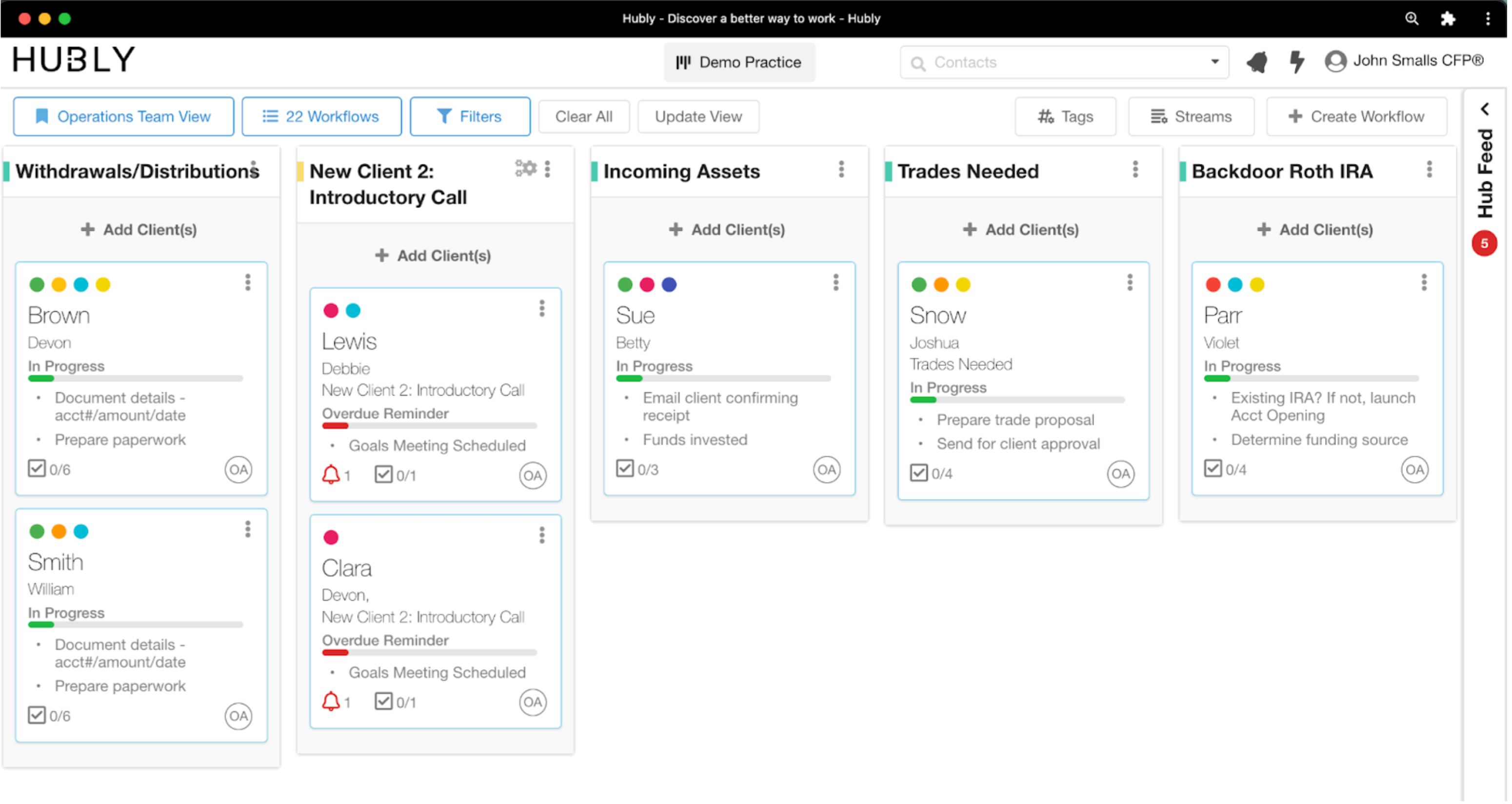This screenshot has width=1512, height=804.
Task: Click the red tag dot on Parr card
Action: click(1213, 285)
